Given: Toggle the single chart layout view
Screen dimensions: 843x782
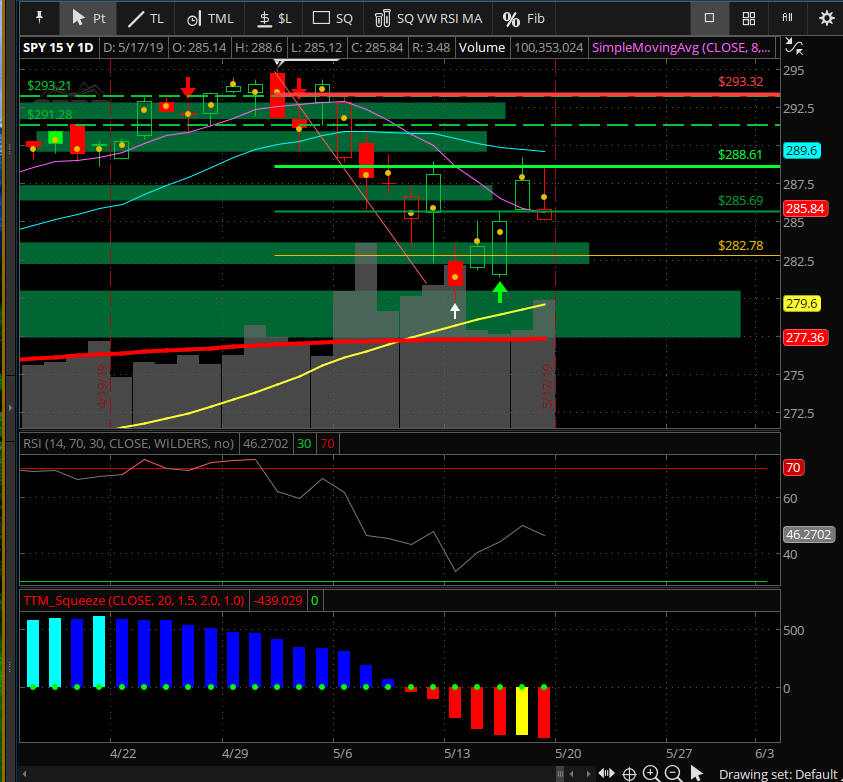Looking at the screenshot, I should click(x=709, y=18).
